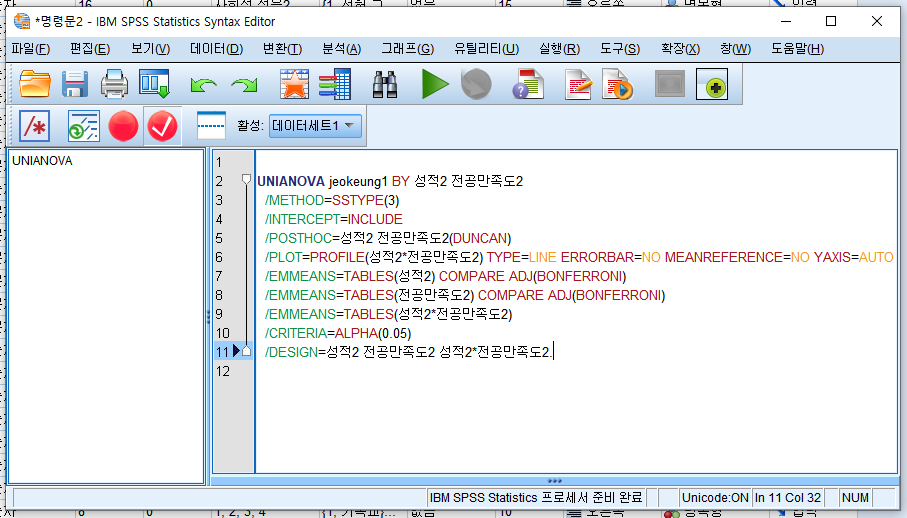Click the In 11 Col 32 status entry
The image size is (907, 518).
[x=788, y=497]
